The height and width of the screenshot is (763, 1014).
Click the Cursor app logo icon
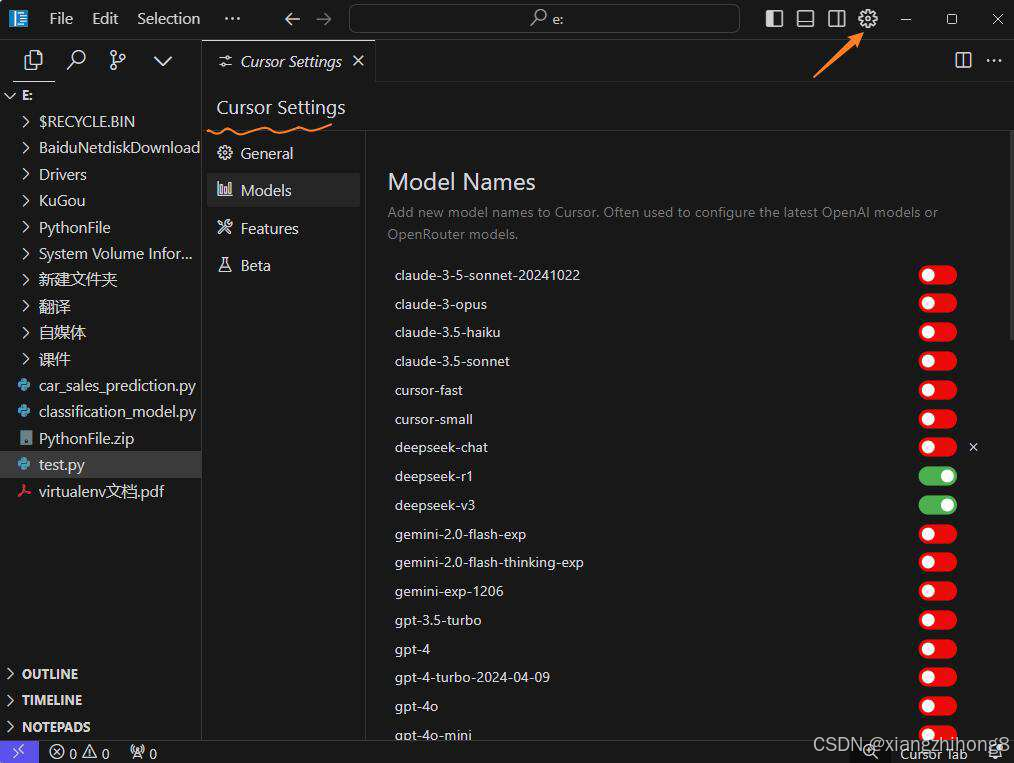coord(19,19)
